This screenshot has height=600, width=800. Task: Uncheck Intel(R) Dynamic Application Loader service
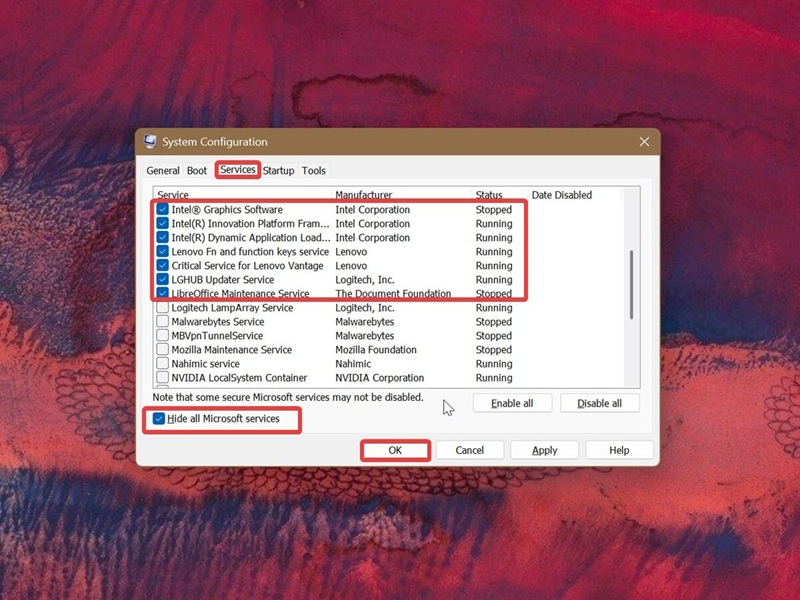[x=162, y=237]
